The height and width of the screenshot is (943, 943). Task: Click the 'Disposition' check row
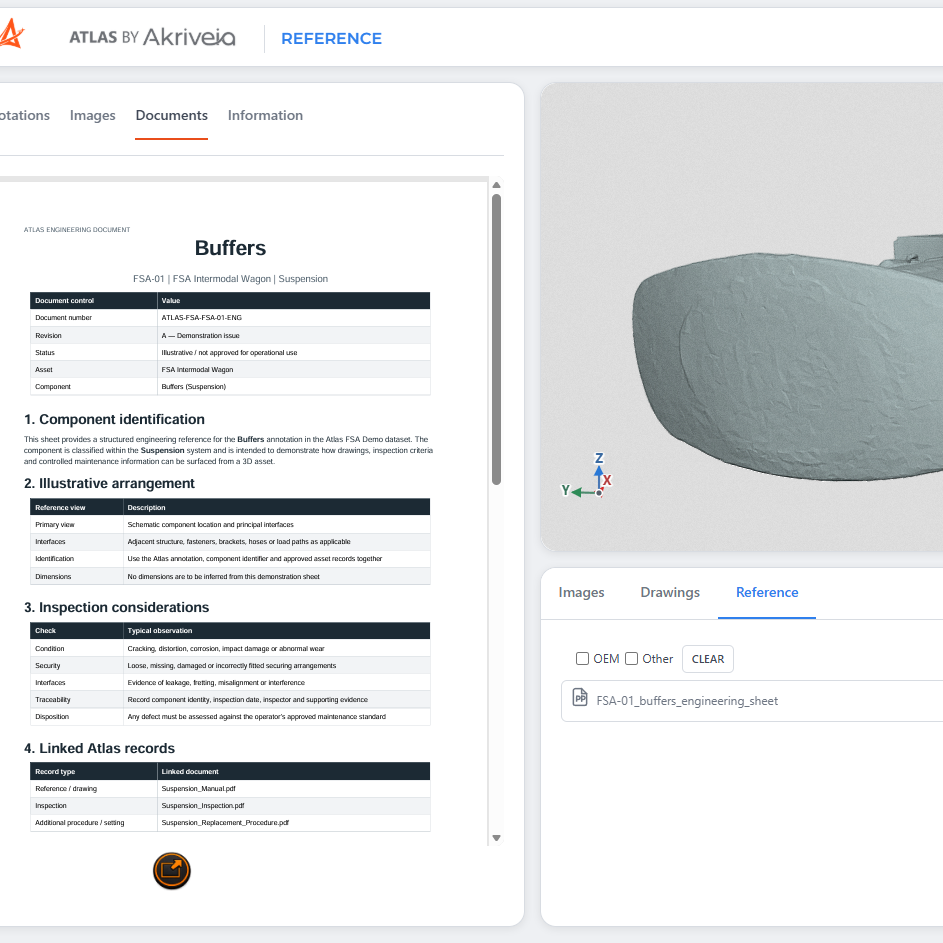230,716
